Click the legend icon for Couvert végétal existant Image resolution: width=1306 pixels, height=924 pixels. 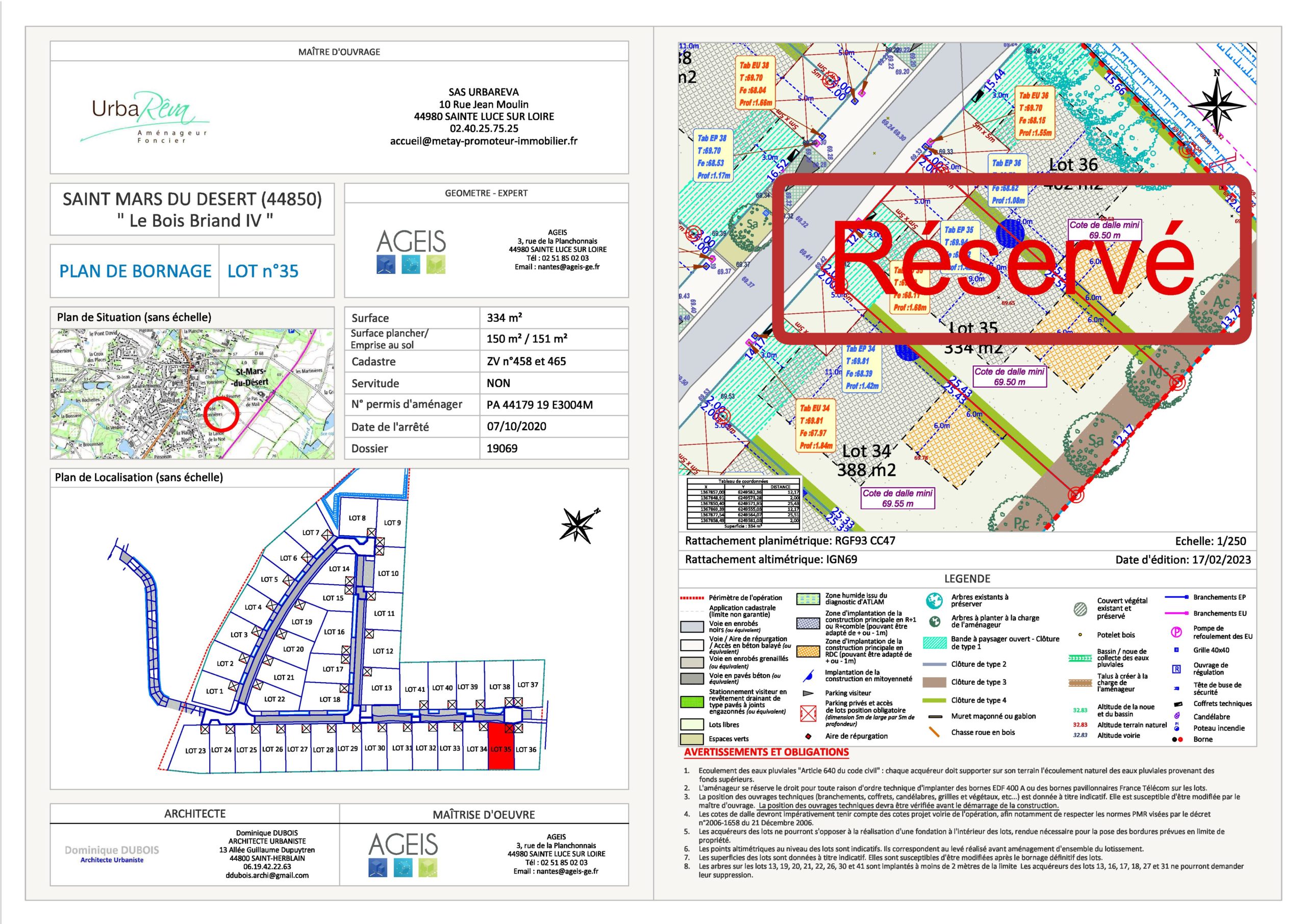[x=1079, y=608]
